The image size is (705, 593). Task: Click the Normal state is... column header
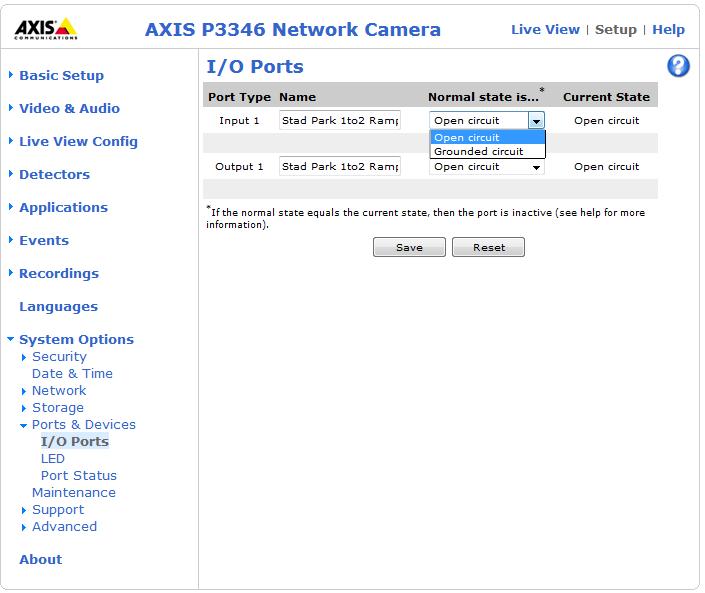click(485, 96)
